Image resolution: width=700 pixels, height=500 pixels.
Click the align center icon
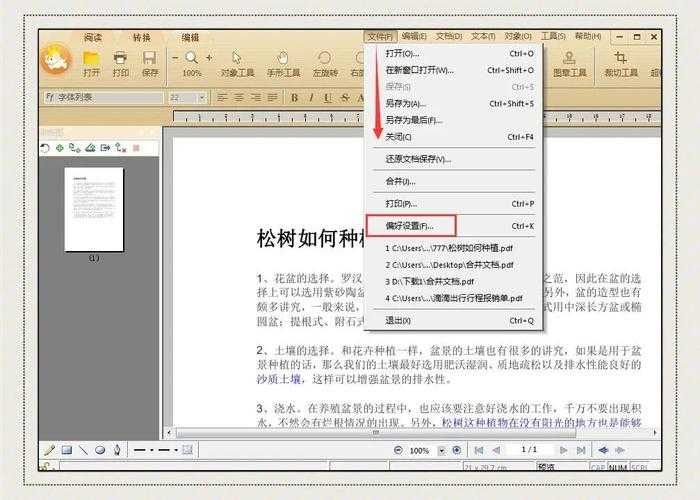coord(239,97)
